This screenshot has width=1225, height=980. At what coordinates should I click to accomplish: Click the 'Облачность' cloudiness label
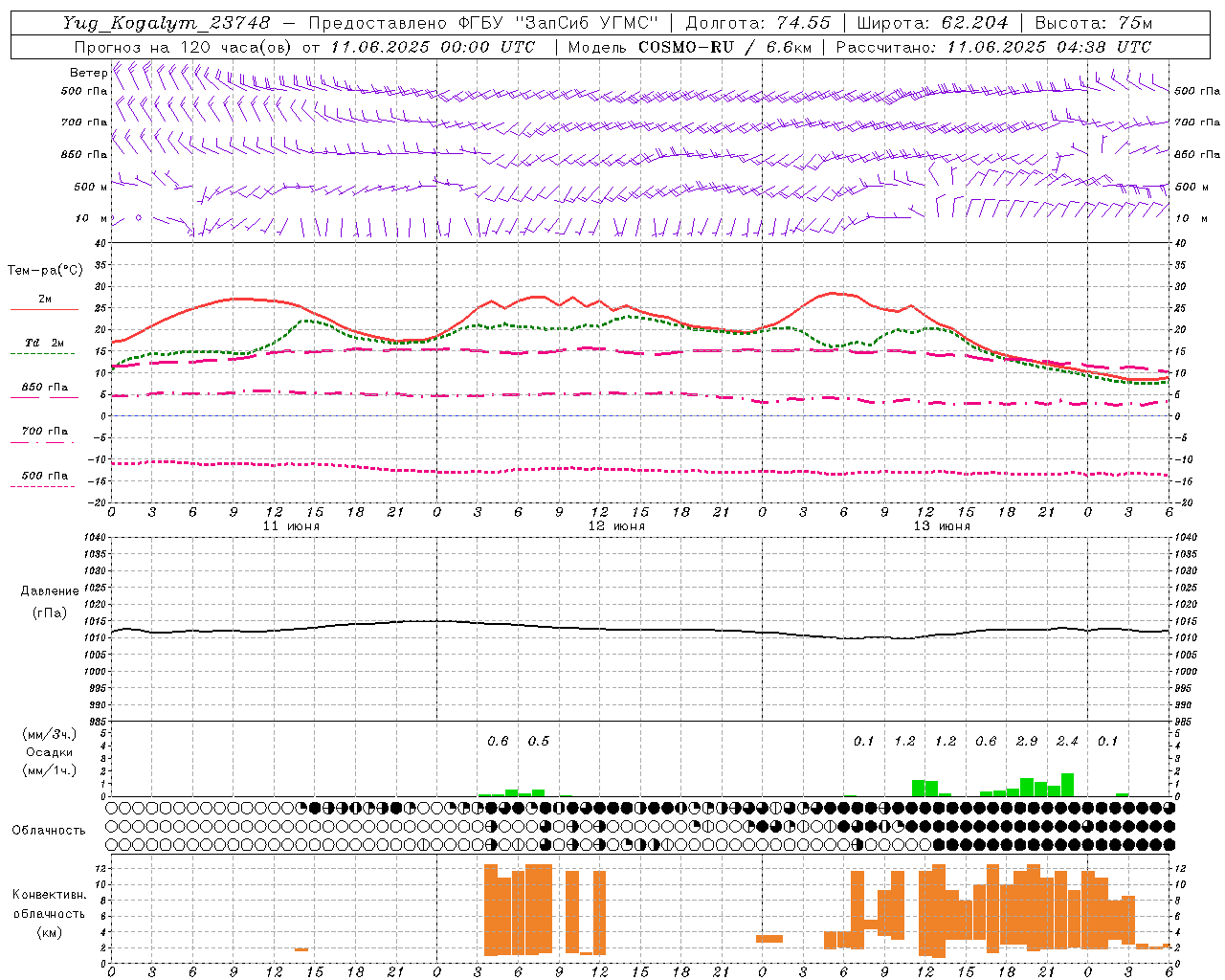[x=49, y=831]
